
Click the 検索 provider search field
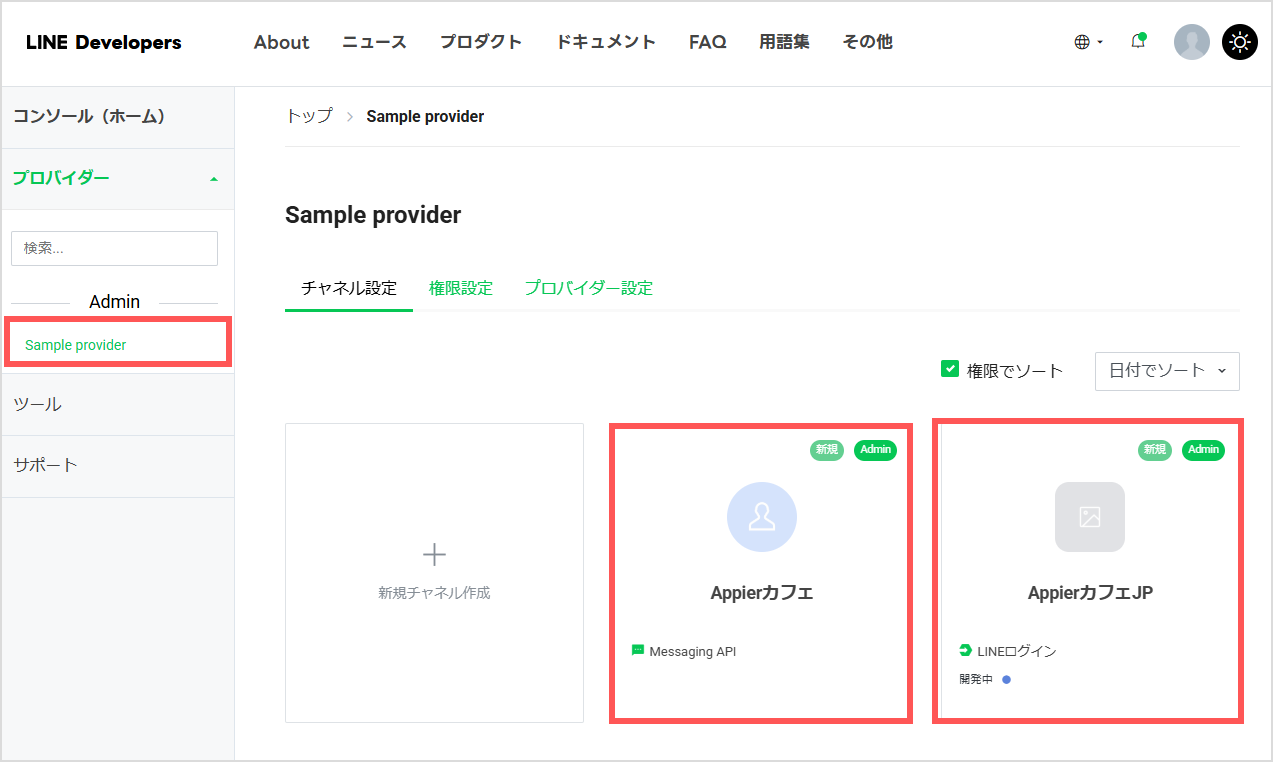(x=114, y=248)
